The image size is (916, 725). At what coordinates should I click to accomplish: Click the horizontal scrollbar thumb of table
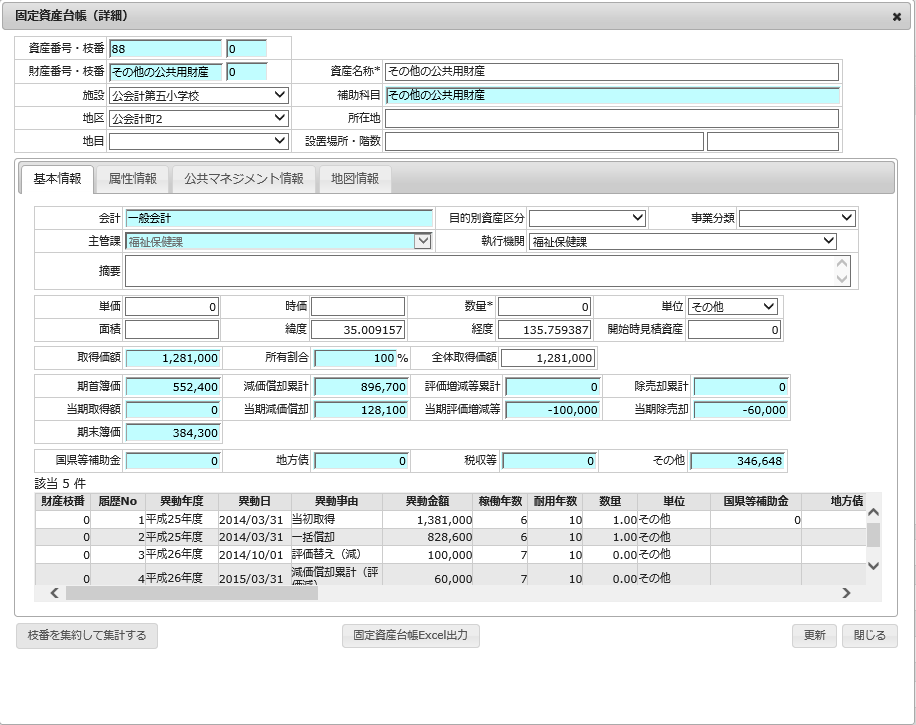coord(192,593)
